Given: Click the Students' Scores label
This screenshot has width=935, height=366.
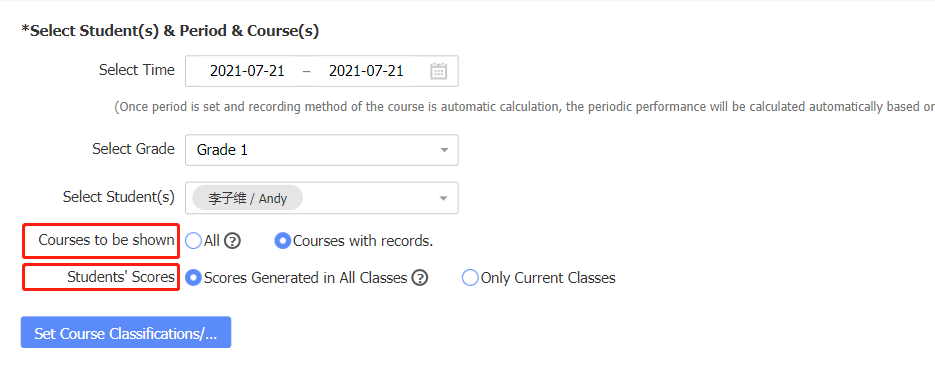Looking at the screenshot, I should click(x=121, y=277).
